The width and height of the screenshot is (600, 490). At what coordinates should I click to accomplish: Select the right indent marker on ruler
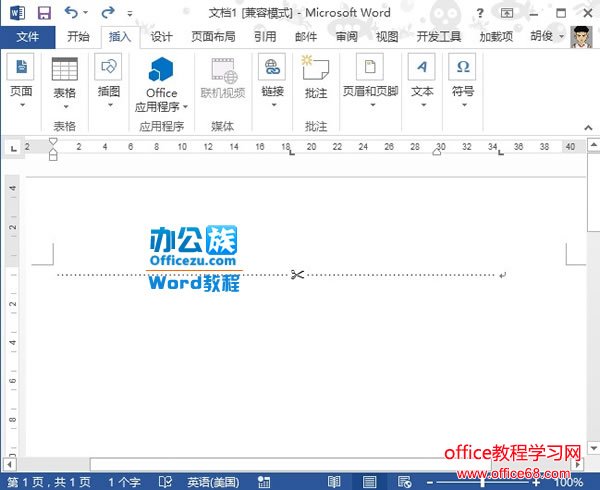point(437,152)
